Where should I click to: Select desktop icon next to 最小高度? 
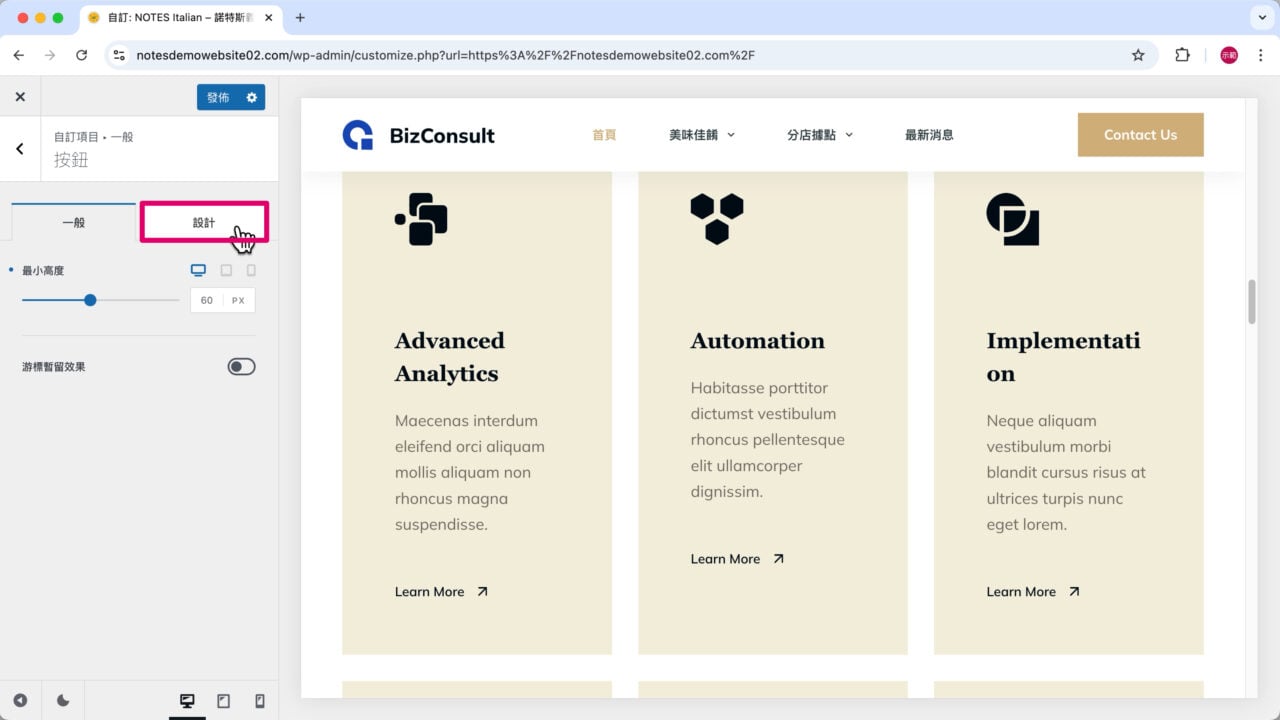(198, 271)
